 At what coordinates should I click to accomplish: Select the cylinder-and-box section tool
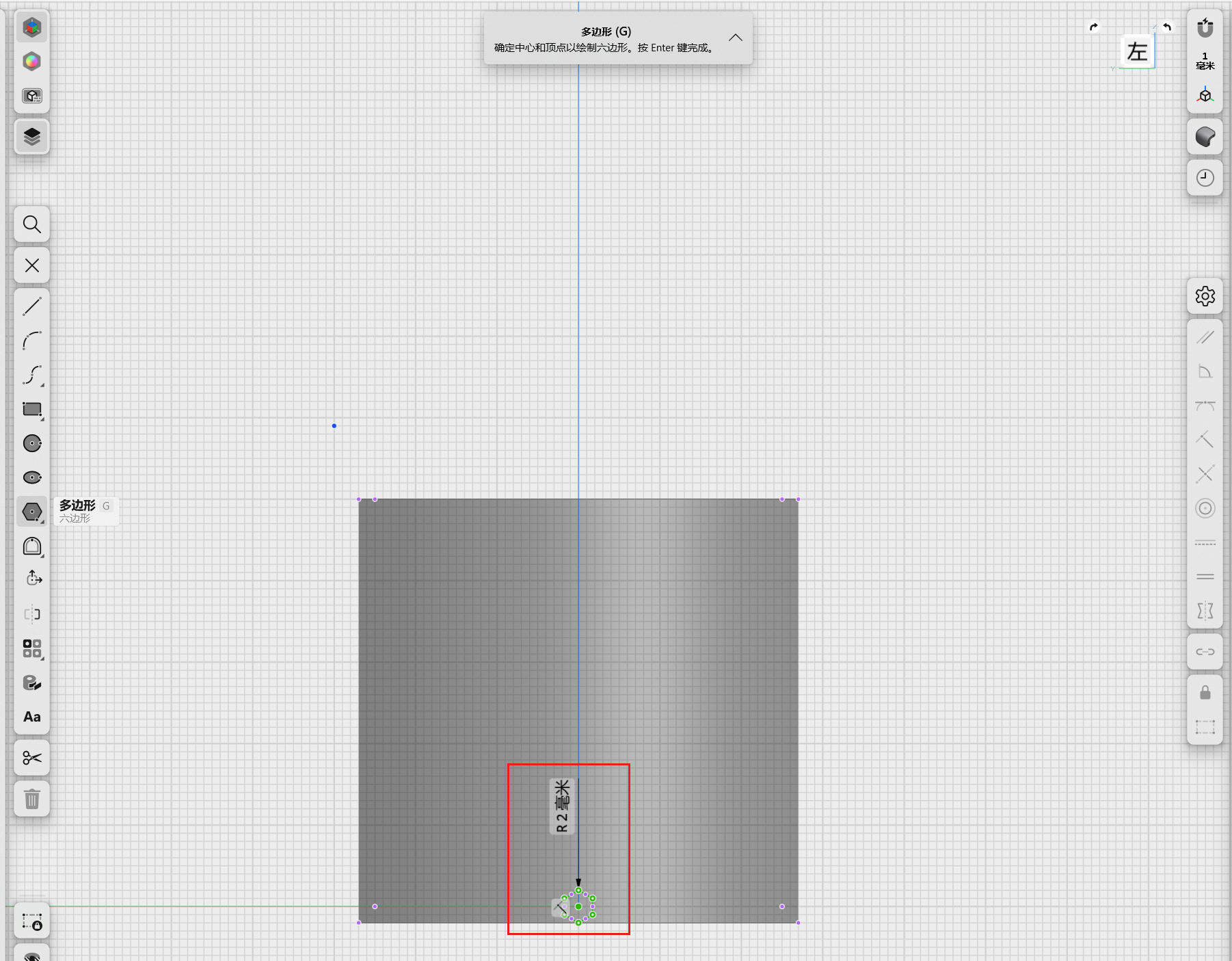[32, 683]
